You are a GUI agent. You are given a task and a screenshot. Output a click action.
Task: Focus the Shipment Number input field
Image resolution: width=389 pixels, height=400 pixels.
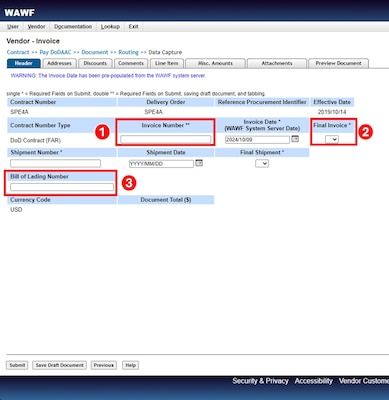[x=55, y=163]
